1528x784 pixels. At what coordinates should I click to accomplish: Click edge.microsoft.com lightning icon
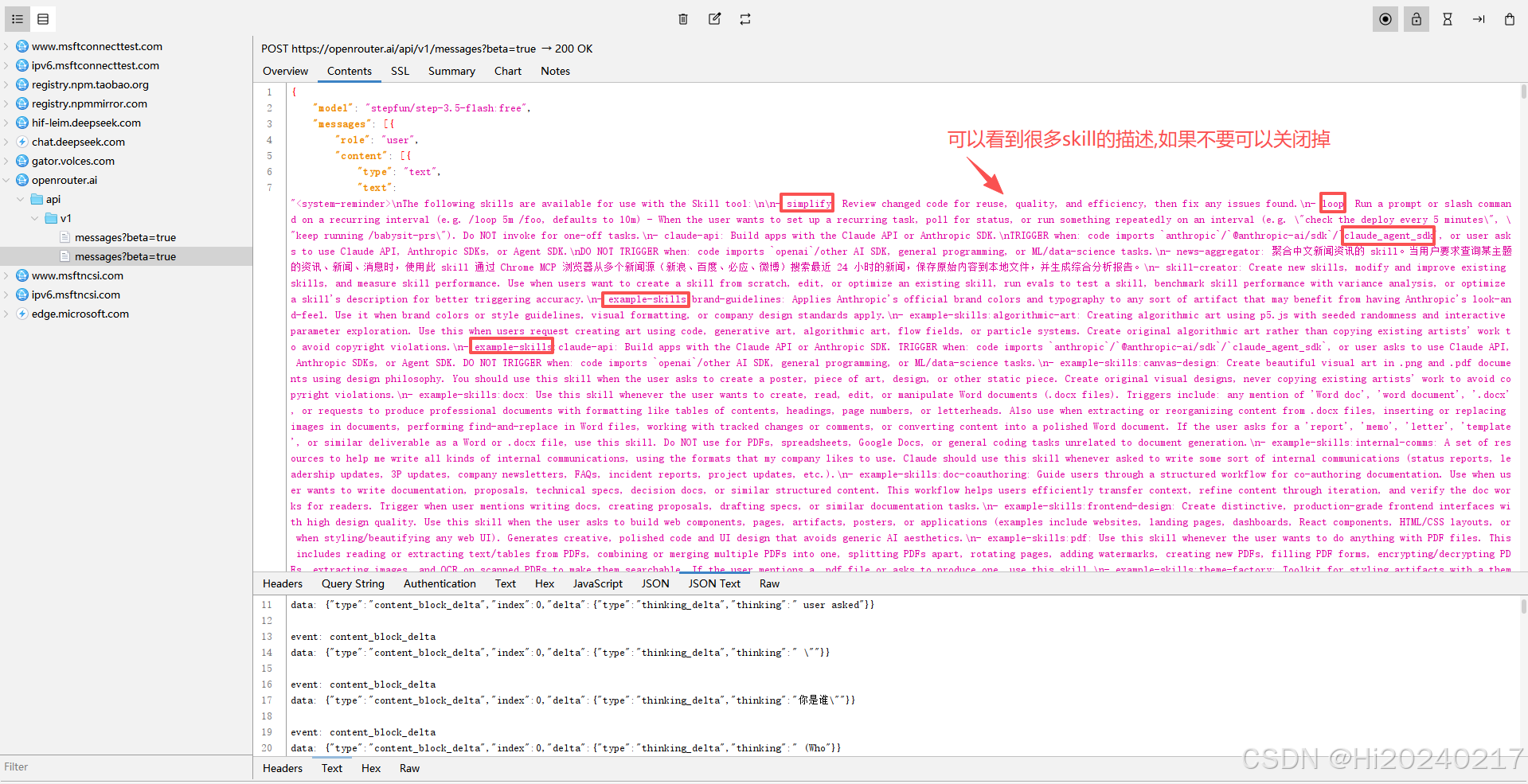coord(22,314)
